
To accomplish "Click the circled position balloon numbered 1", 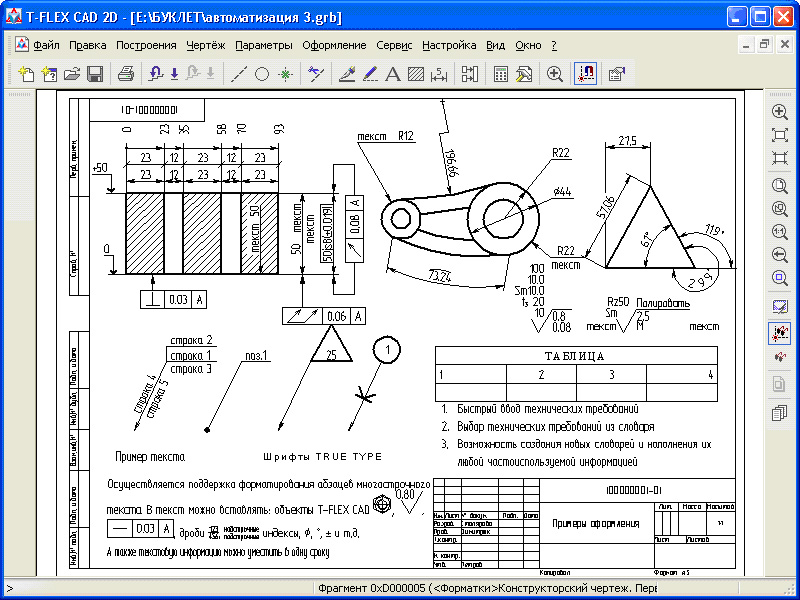I will point(387,350).
